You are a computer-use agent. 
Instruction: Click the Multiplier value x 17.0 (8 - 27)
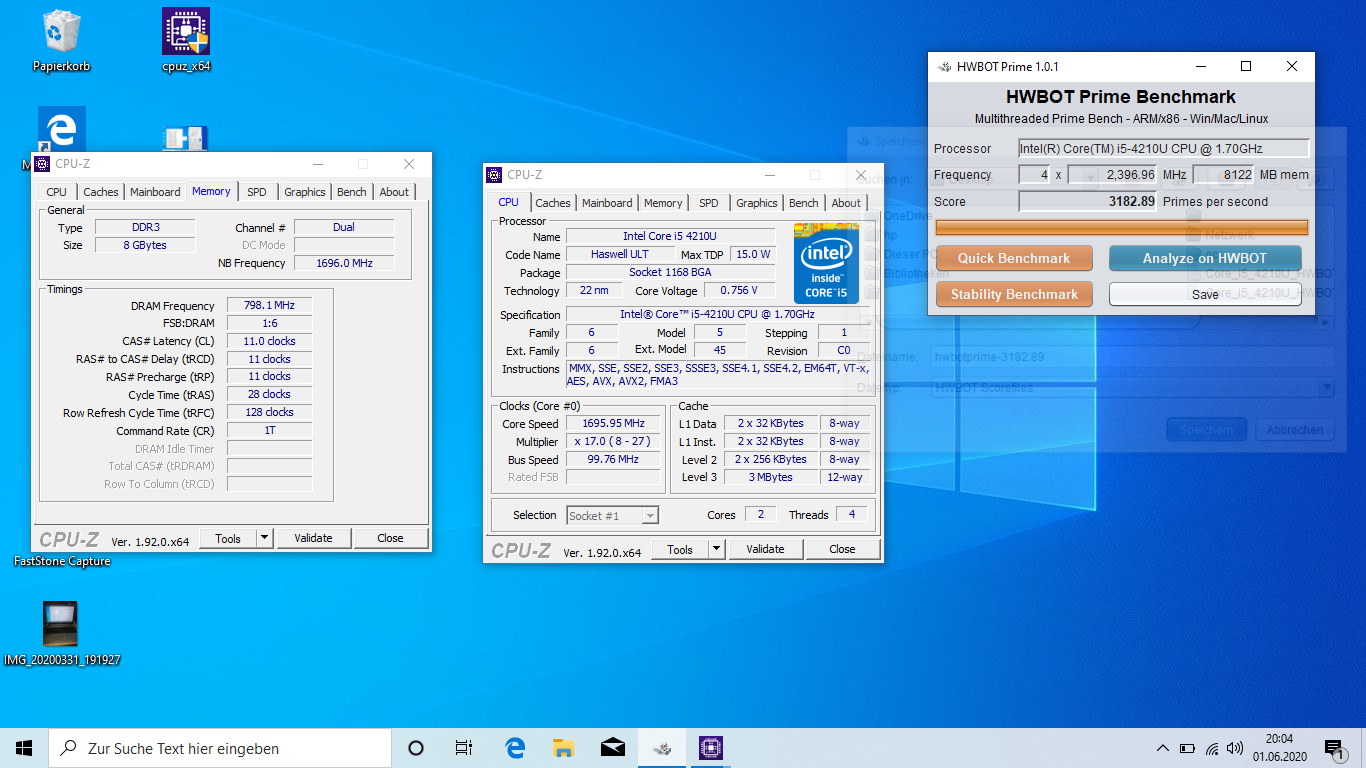[613, 441]
